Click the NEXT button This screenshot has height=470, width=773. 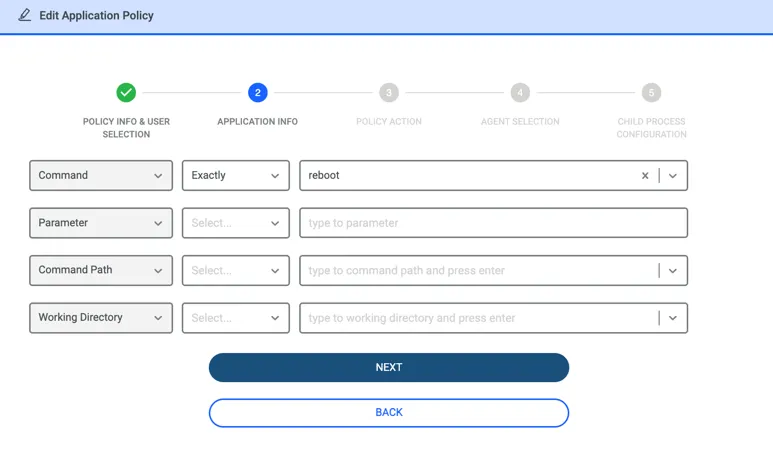click(x=389, y=367)
